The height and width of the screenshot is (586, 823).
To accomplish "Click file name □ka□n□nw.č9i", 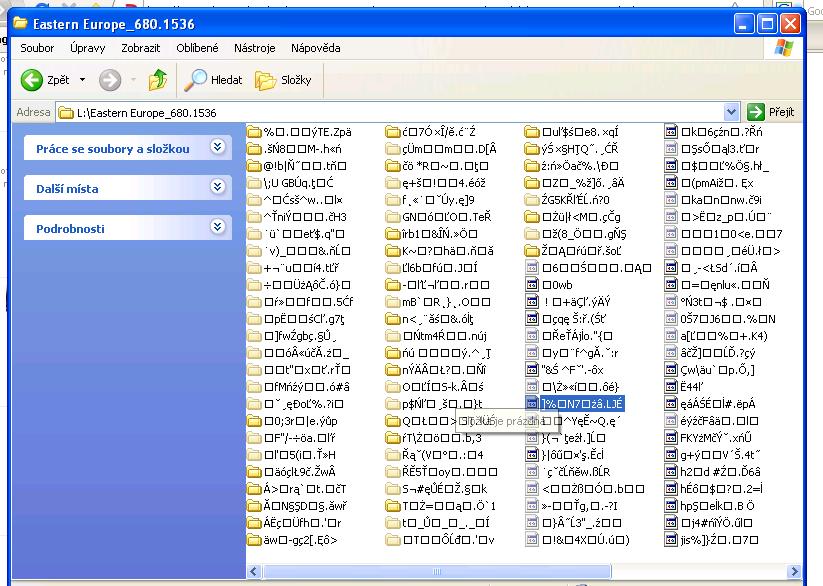I will [x=721, y=200].
